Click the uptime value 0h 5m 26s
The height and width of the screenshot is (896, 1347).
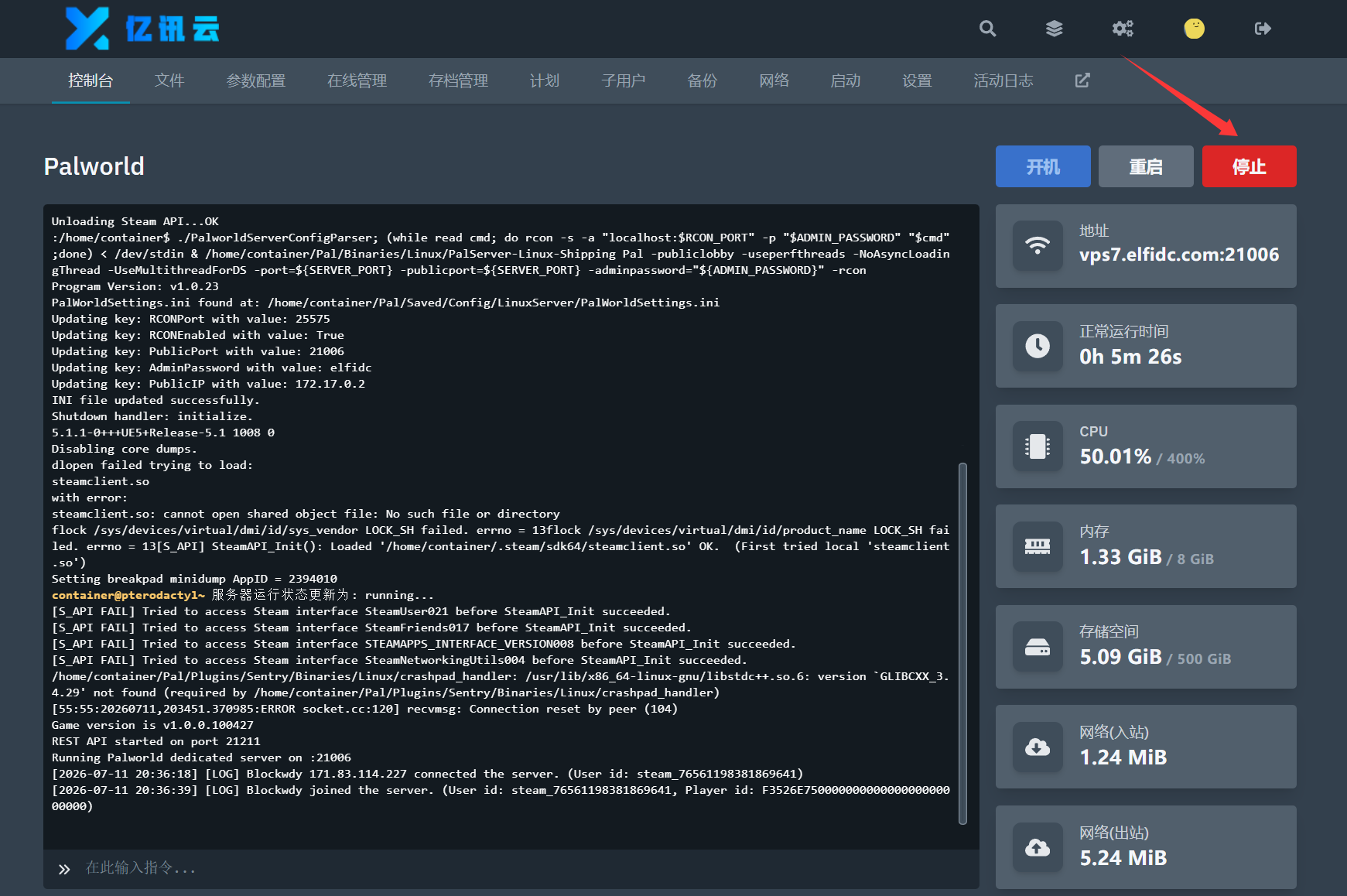1130,357
